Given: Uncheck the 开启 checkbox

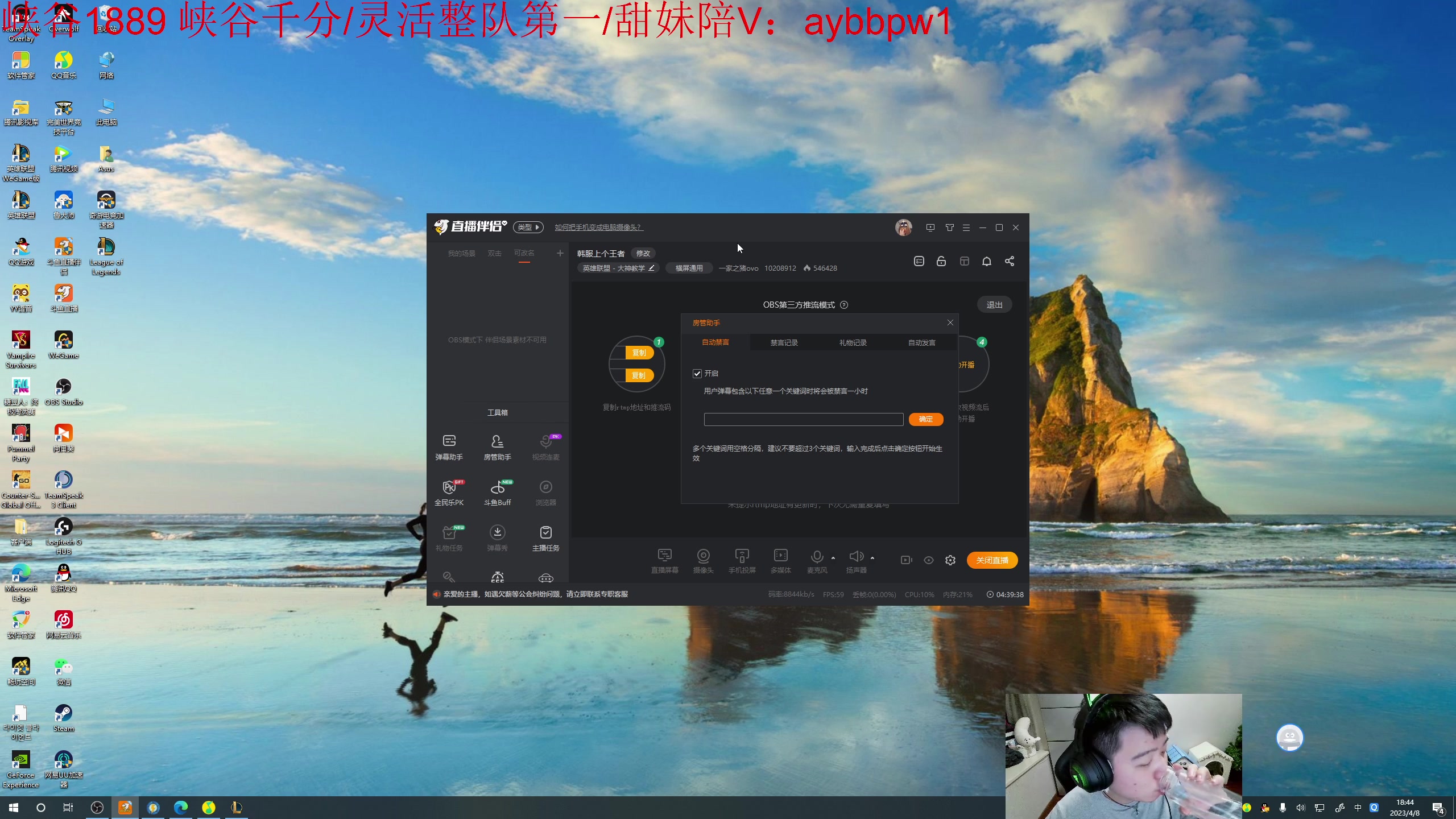Looking at the screenshot, I should [x=697, y=374].
